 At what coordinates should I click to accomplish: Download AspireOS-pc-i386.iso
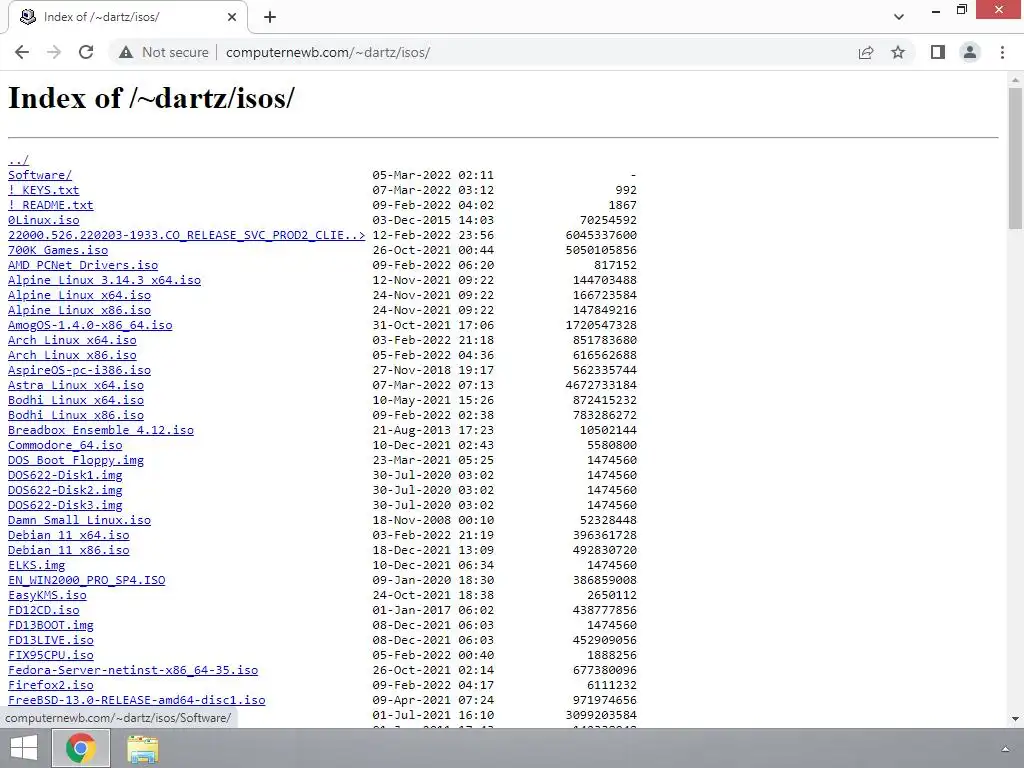tap(79, 370)
